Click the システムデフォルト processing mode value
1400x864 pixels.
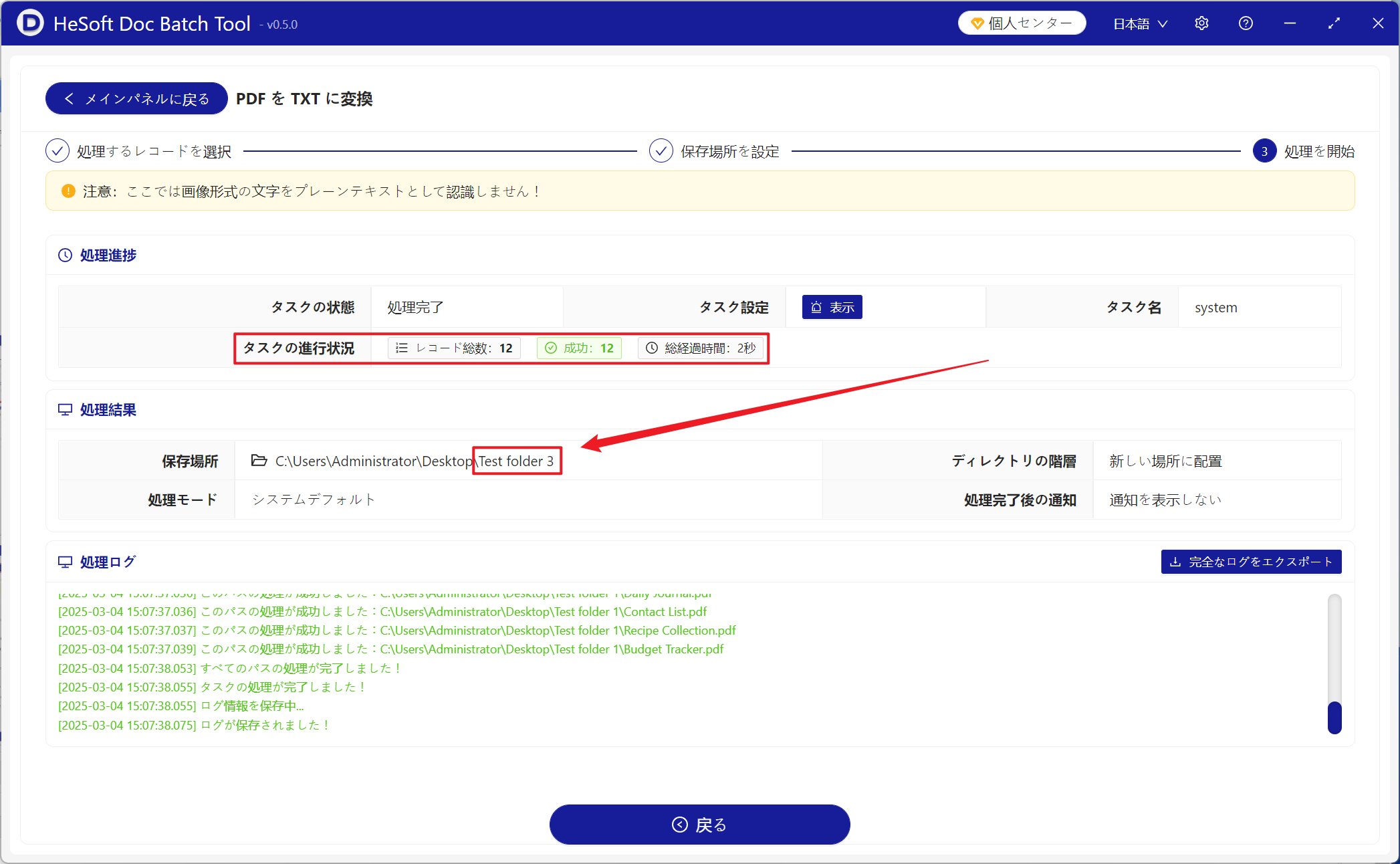coord(314,500)
